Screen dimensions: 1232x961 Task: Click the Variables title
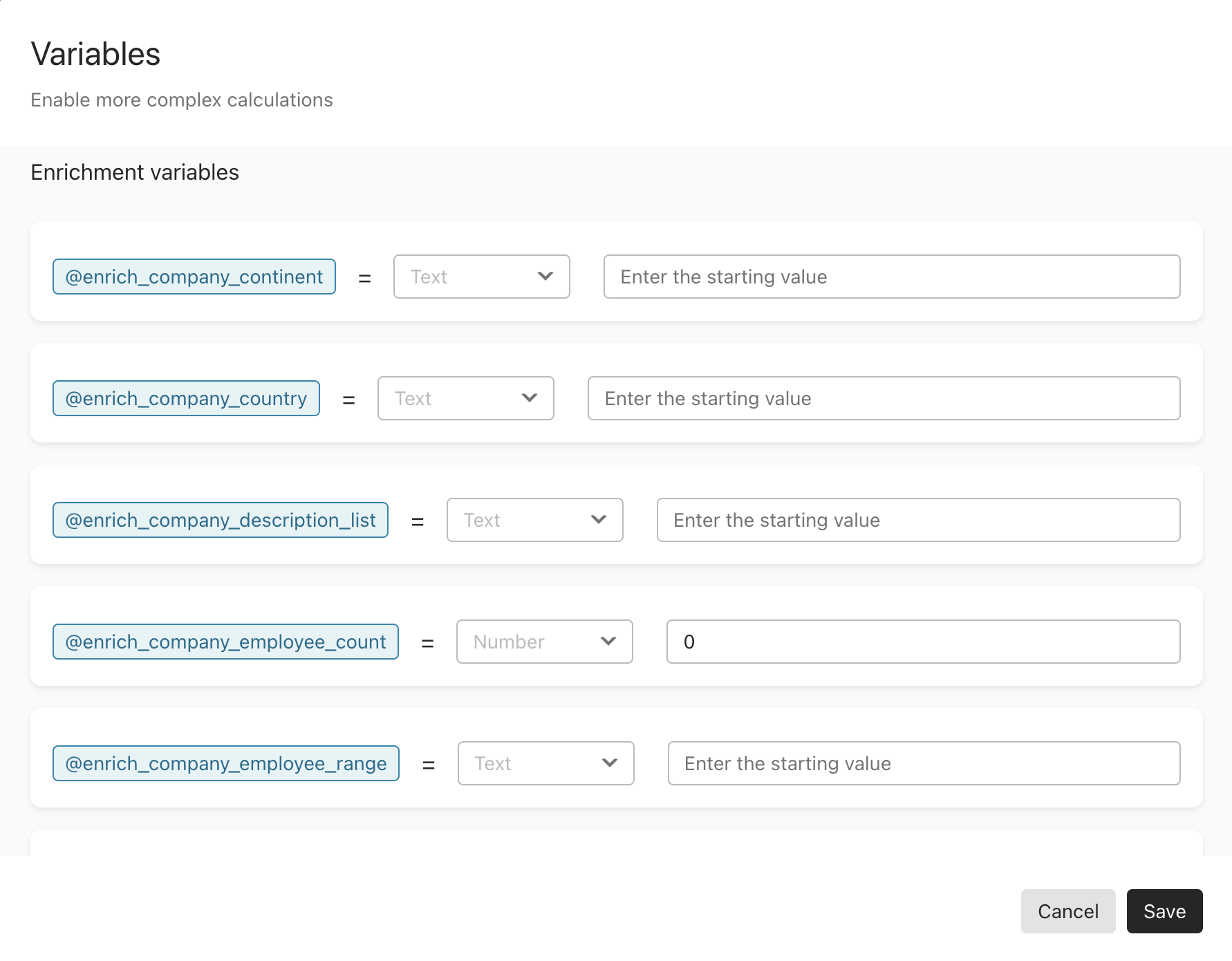[x=95, y=54]
